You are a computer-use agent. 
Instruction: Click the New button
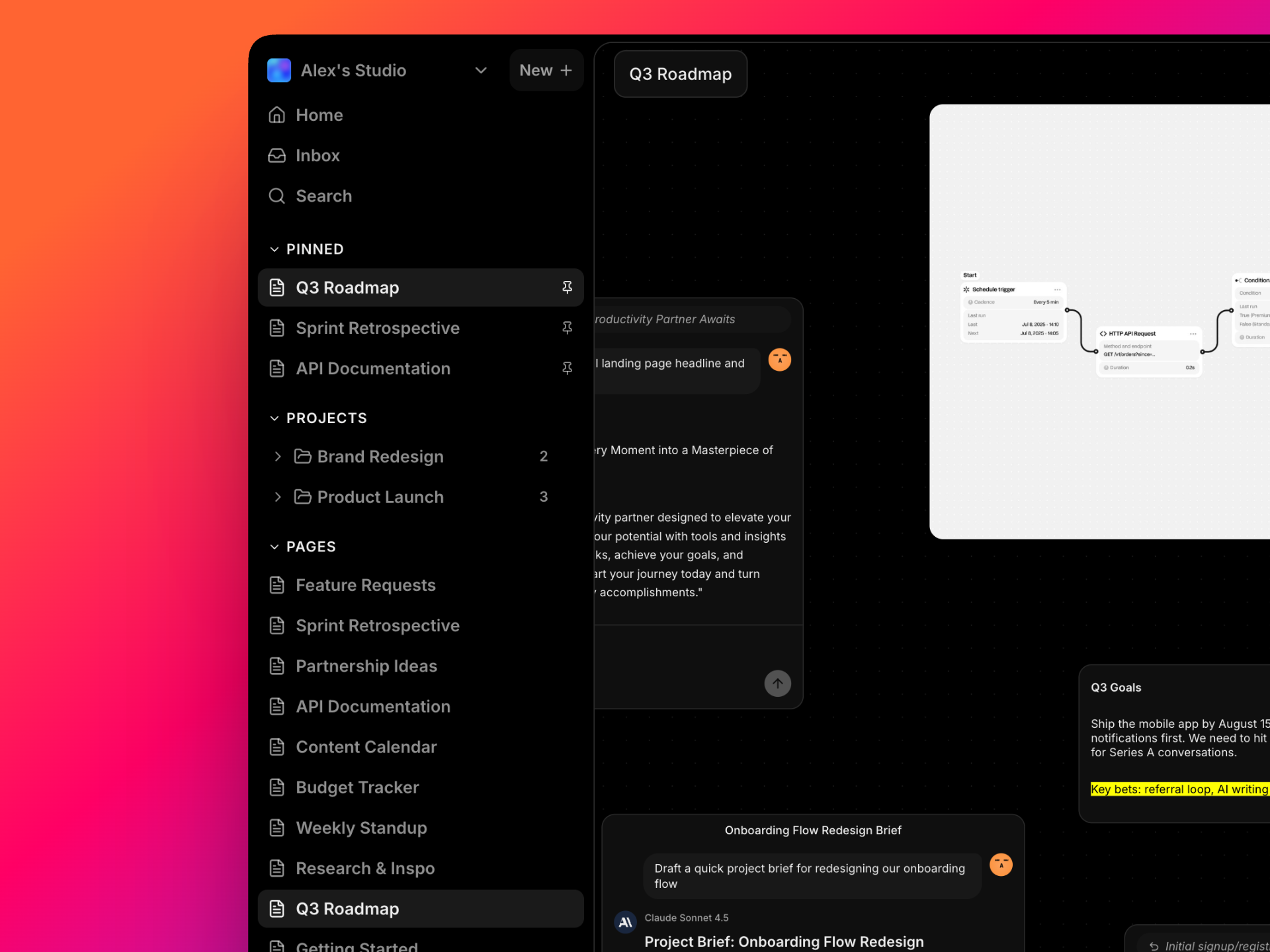[x=546, y=70]
